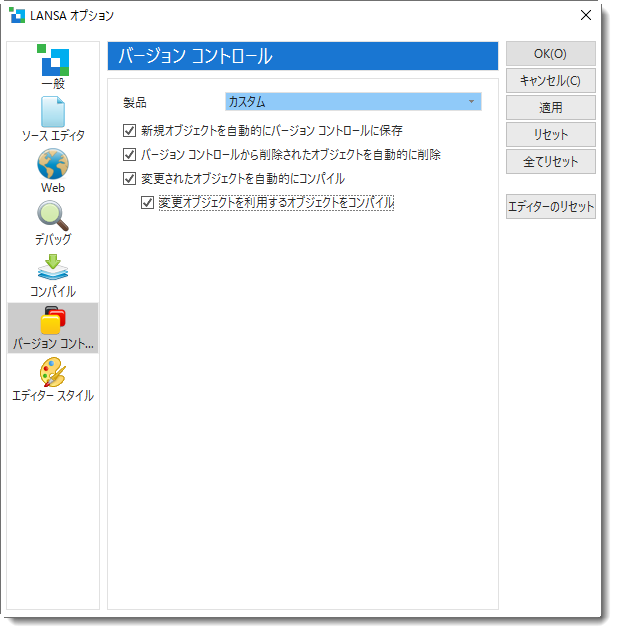Click the LANSA logo in title bar
Screen dimensions: 617x633
coord(17,15)
